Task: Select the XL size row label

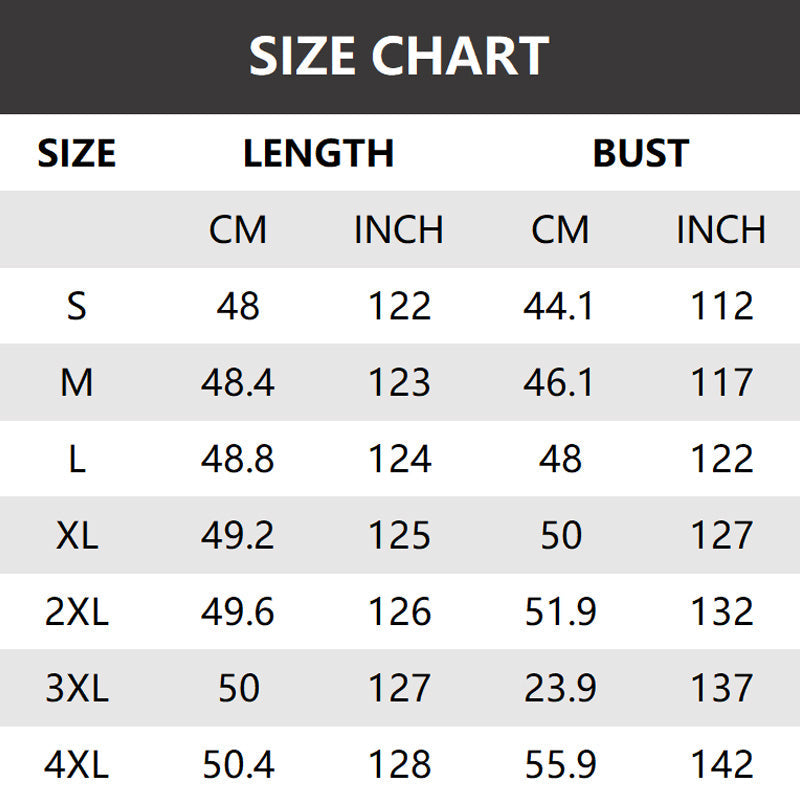Action: (77, 535)
